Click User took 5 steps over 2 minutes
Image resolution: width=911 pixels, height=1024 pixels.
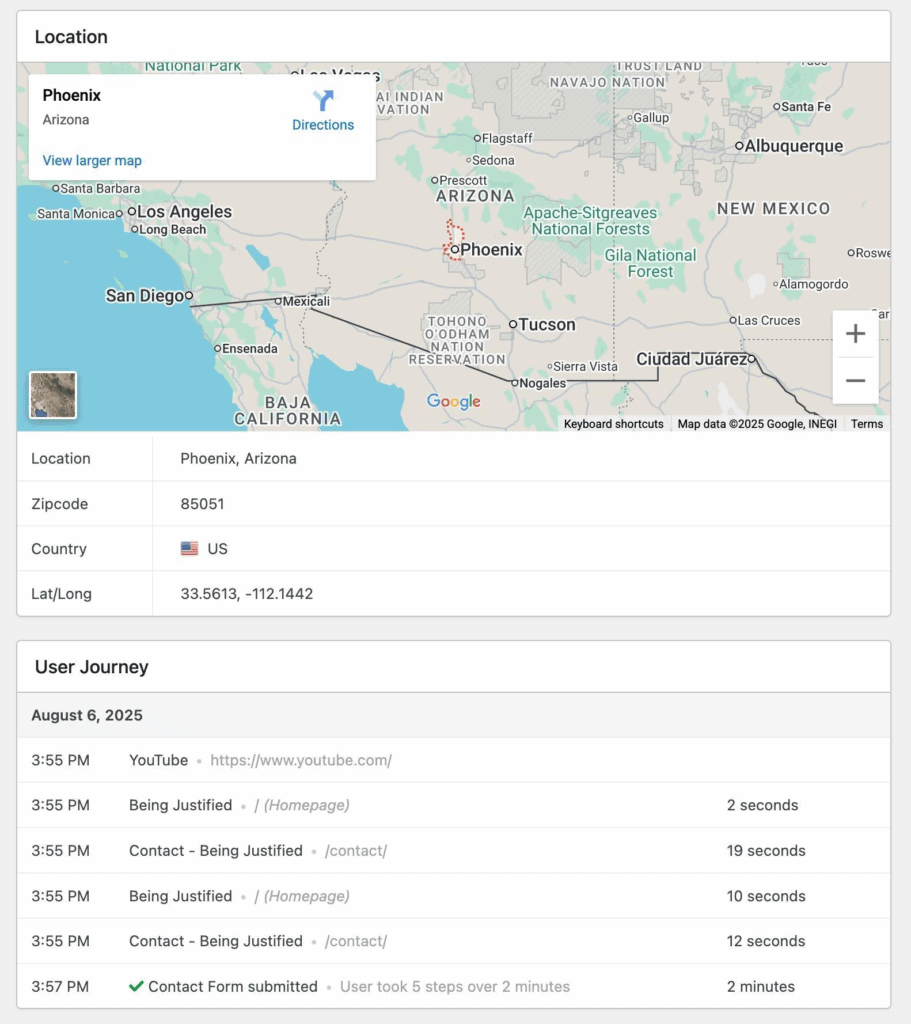tap(455, 986)
